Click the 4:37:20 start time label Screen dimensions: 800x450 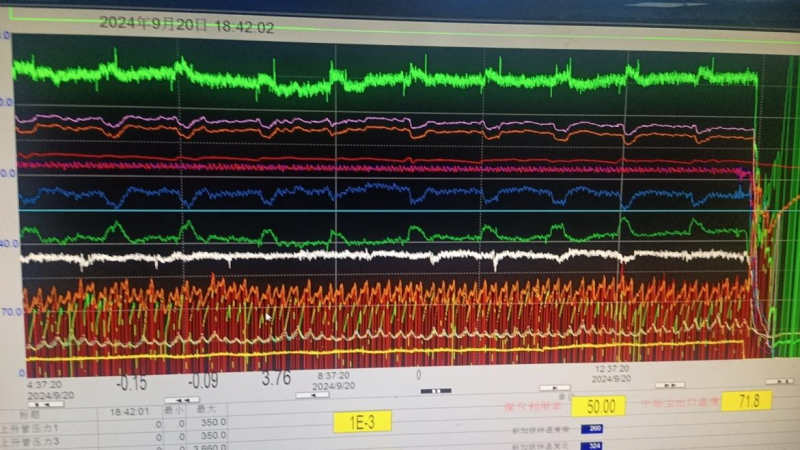44,383
